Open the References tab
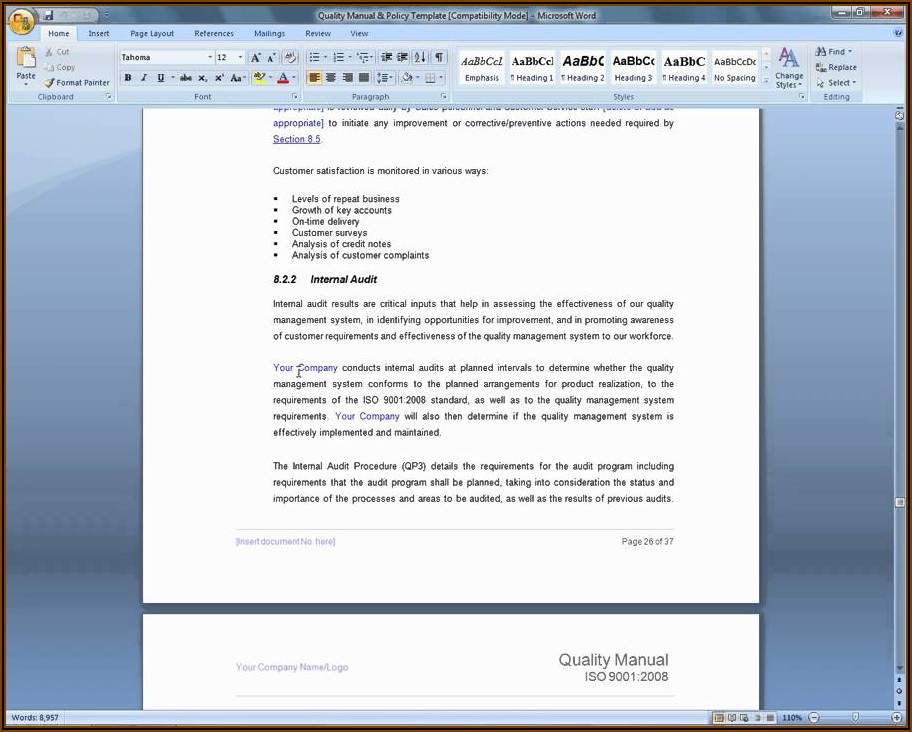 click(214, 34)
